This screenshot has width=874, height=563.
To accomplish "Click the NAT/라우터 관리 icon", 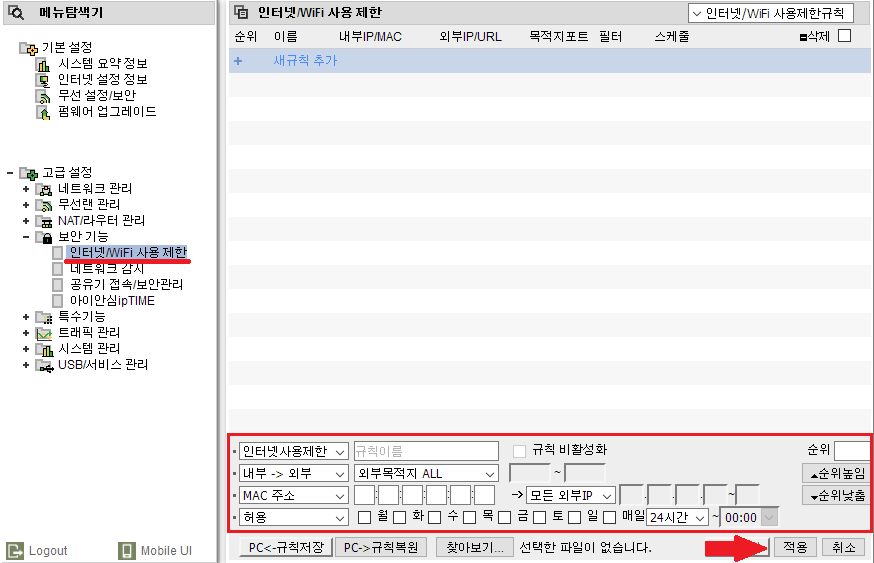I will 44,221.
